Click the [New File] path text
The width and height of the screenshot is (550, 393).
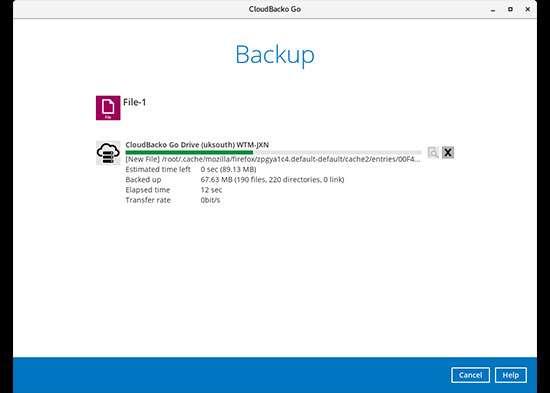[x=273, y=159]
